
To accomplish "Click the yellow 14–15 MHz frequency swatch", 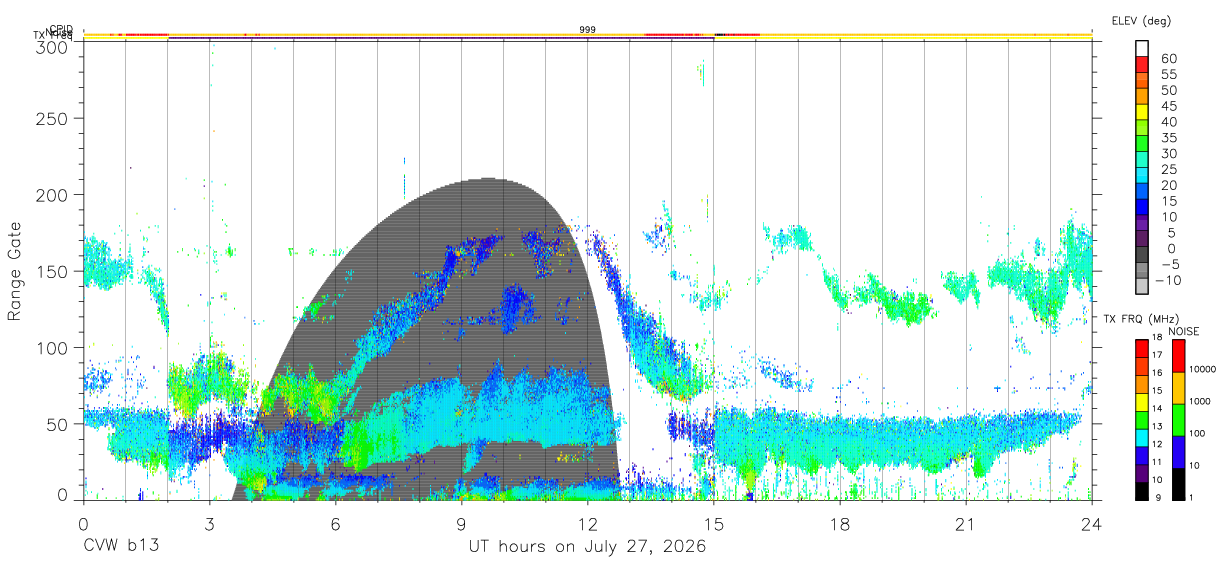I will (x=1143, y=400).
